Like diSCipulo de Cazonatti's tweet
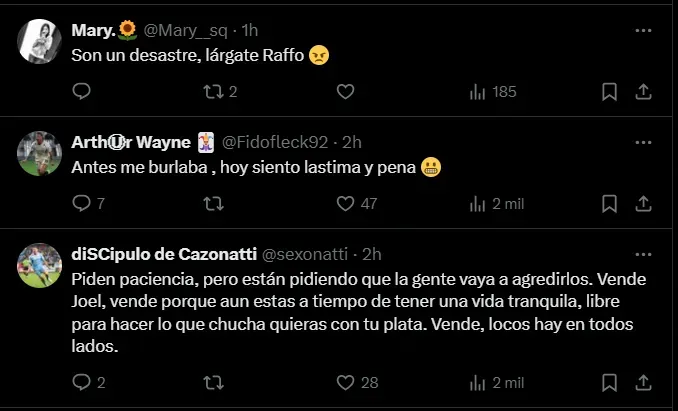The height and width of the screenshot is (411, 678). point(345,382)
